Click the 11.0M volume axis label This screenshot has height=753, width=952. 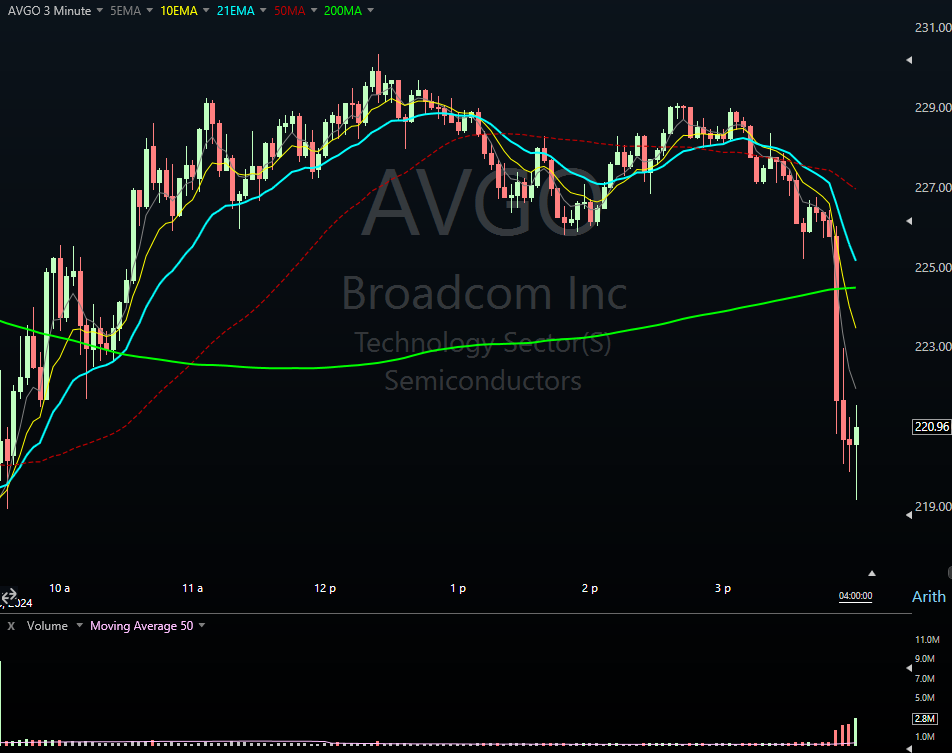(927, 639)
